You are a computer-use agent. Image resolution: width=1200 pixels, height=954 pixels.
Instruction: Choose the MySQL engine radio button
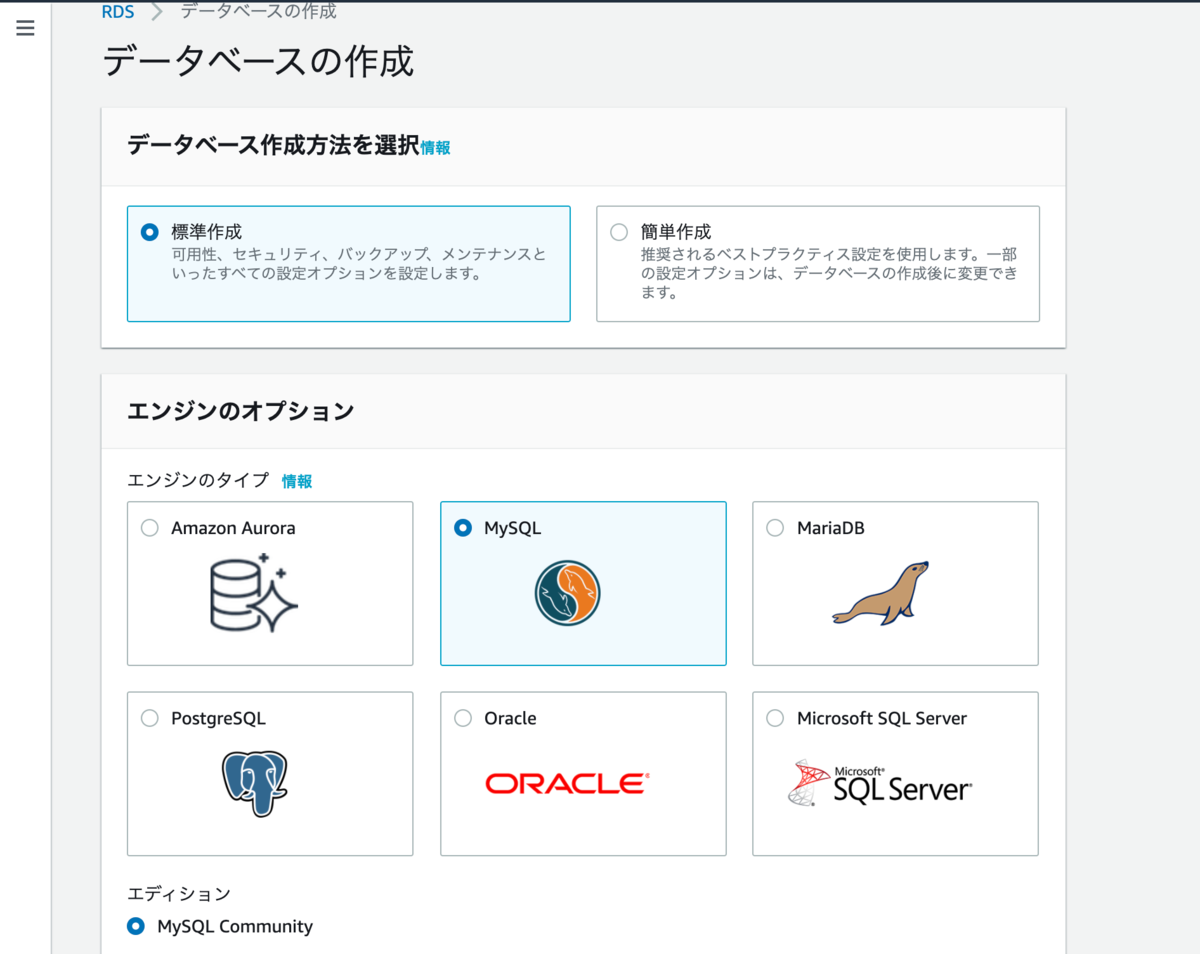click(463, 528)
